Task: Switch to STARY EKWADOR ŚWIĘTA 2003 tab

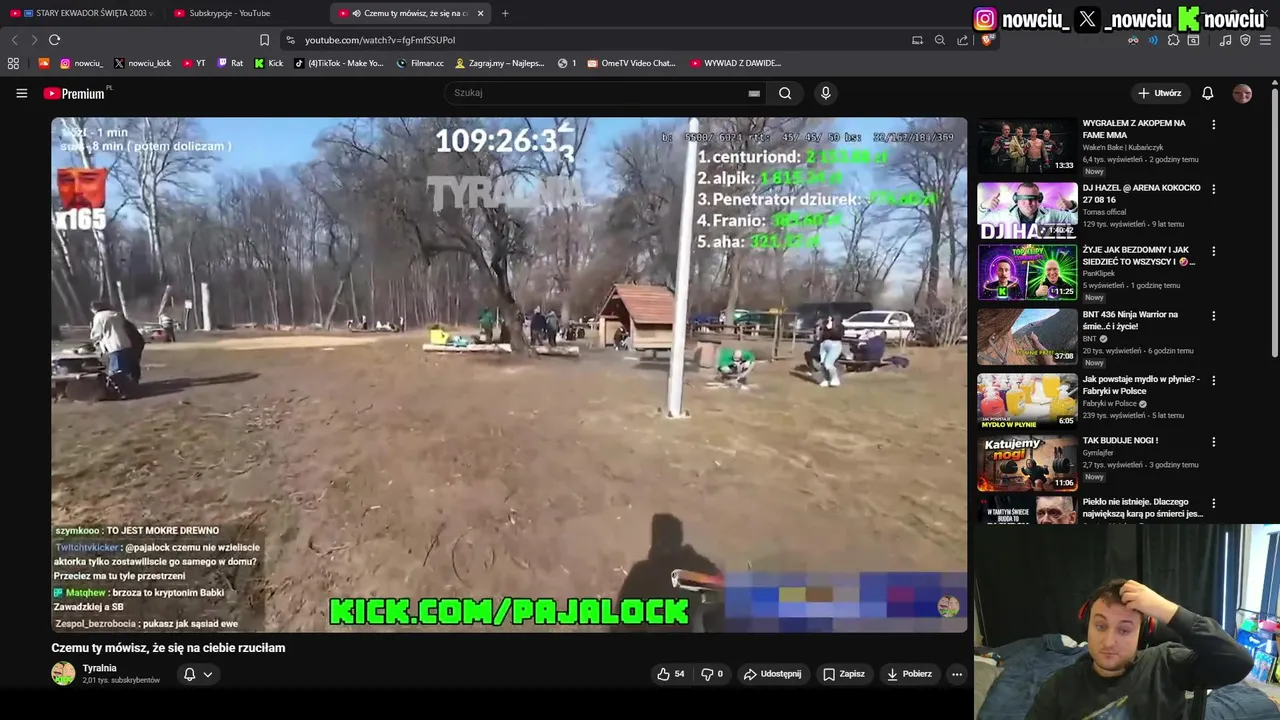Action: pos(82,13)
